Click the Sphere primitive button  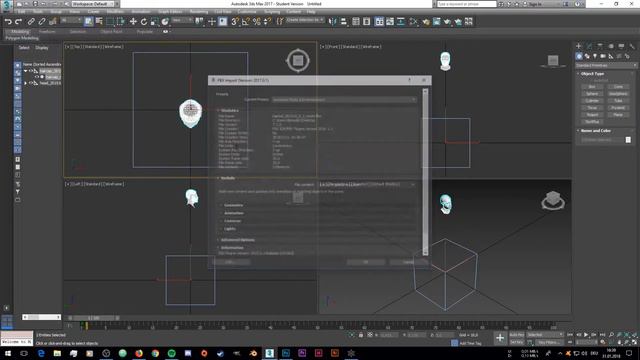click(x=592, y=94)
